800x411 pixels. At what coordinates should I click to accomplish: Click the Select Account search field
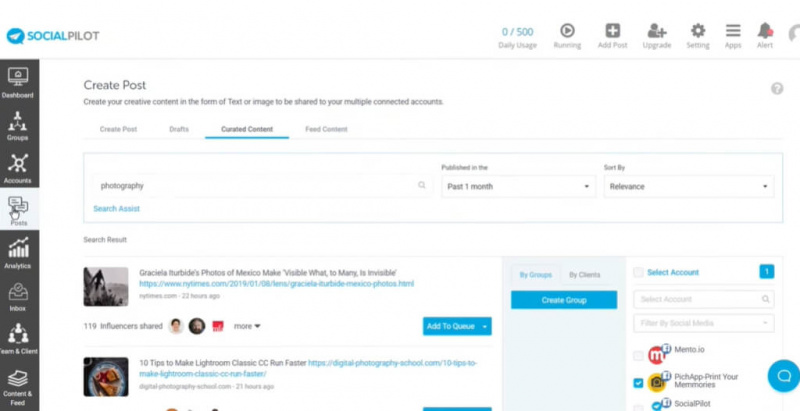point(704,299)
